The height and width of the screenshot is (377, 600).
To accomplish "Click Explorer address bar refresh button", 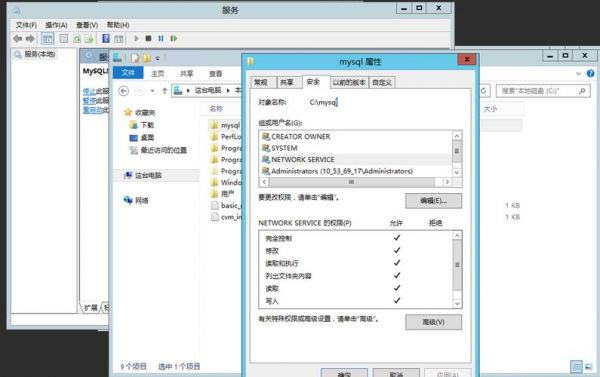I will pyautogui.click(x=484, y=91).
